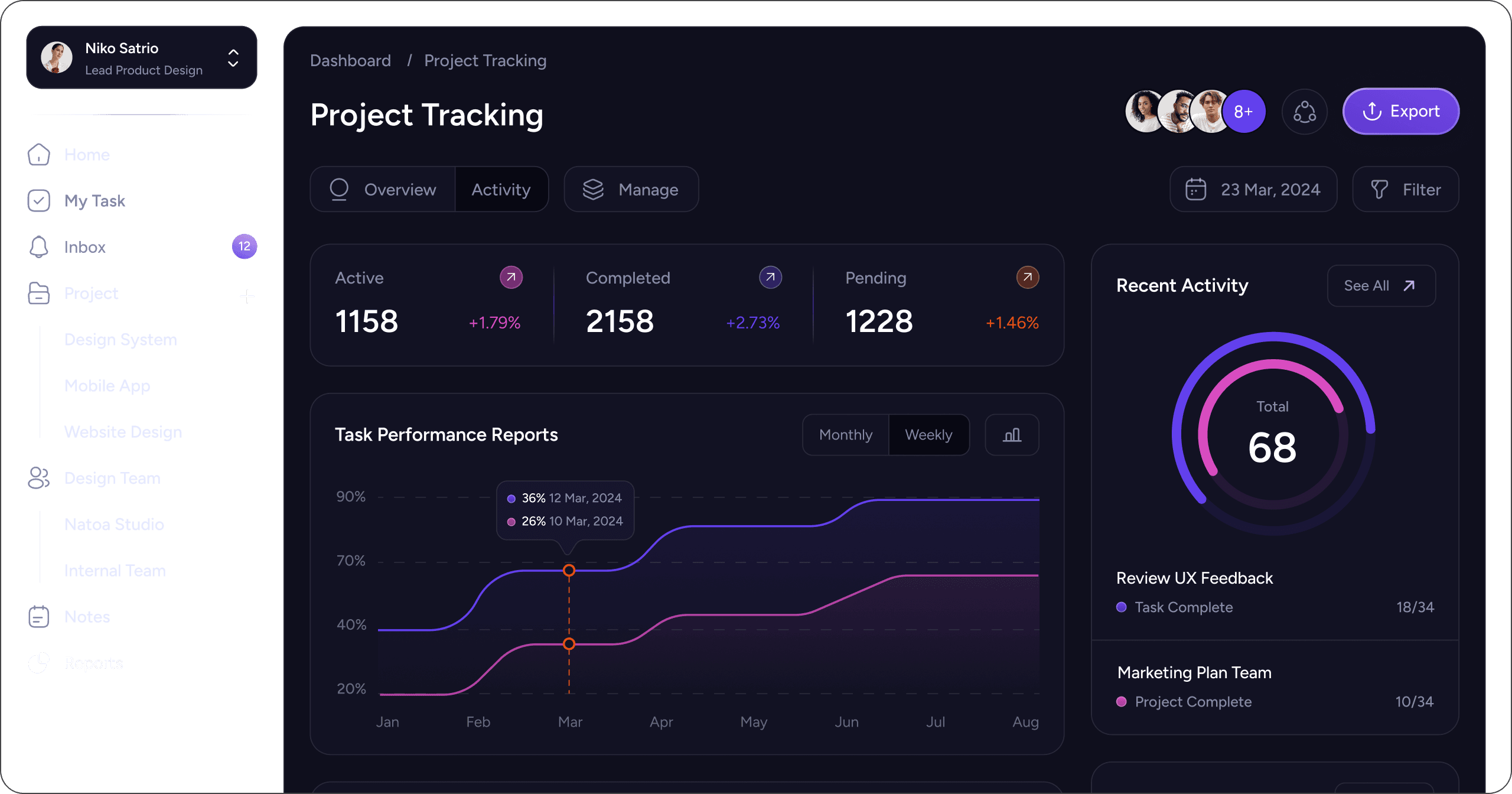Click the Home icon in sidebar
The height and width of the screenshot is (794, 1512).
(39, 155)
